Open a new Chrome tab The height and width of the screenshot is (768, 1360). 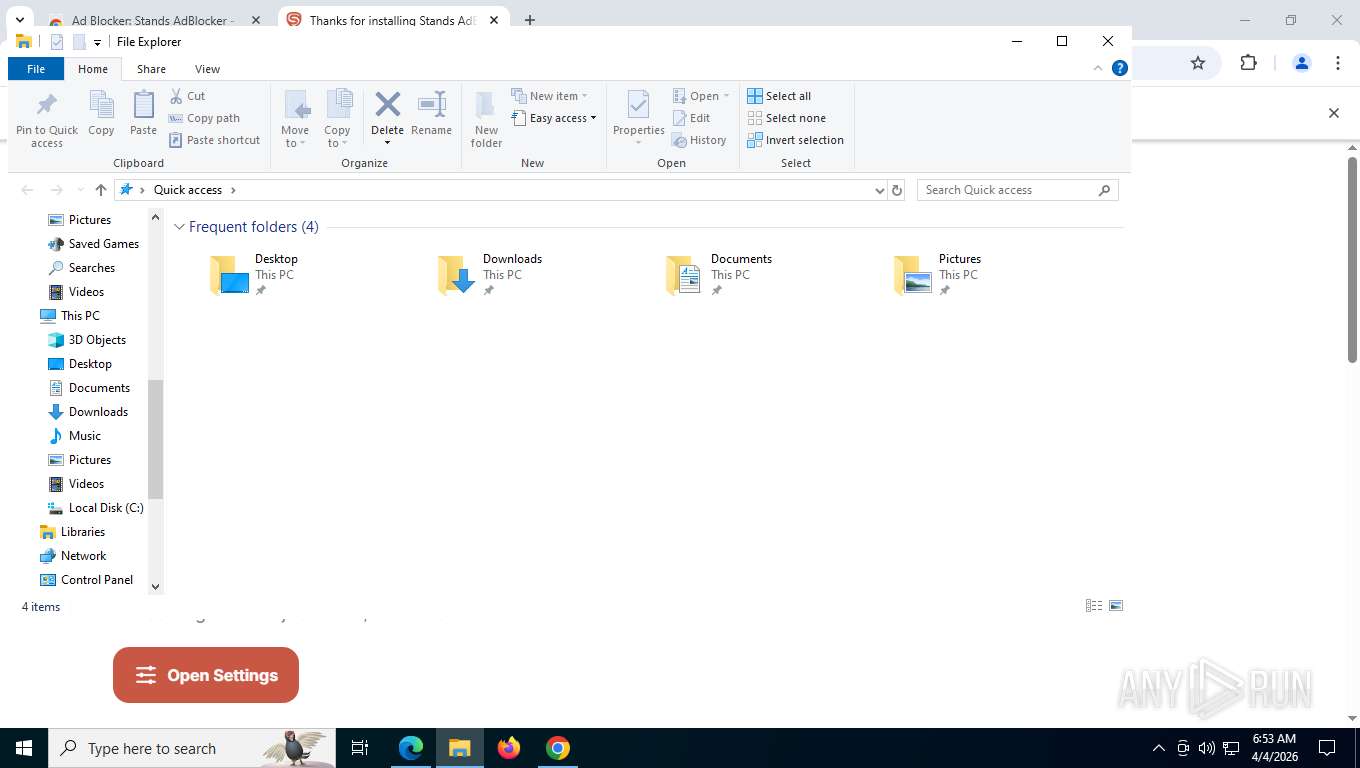click(x=530, y=20)
